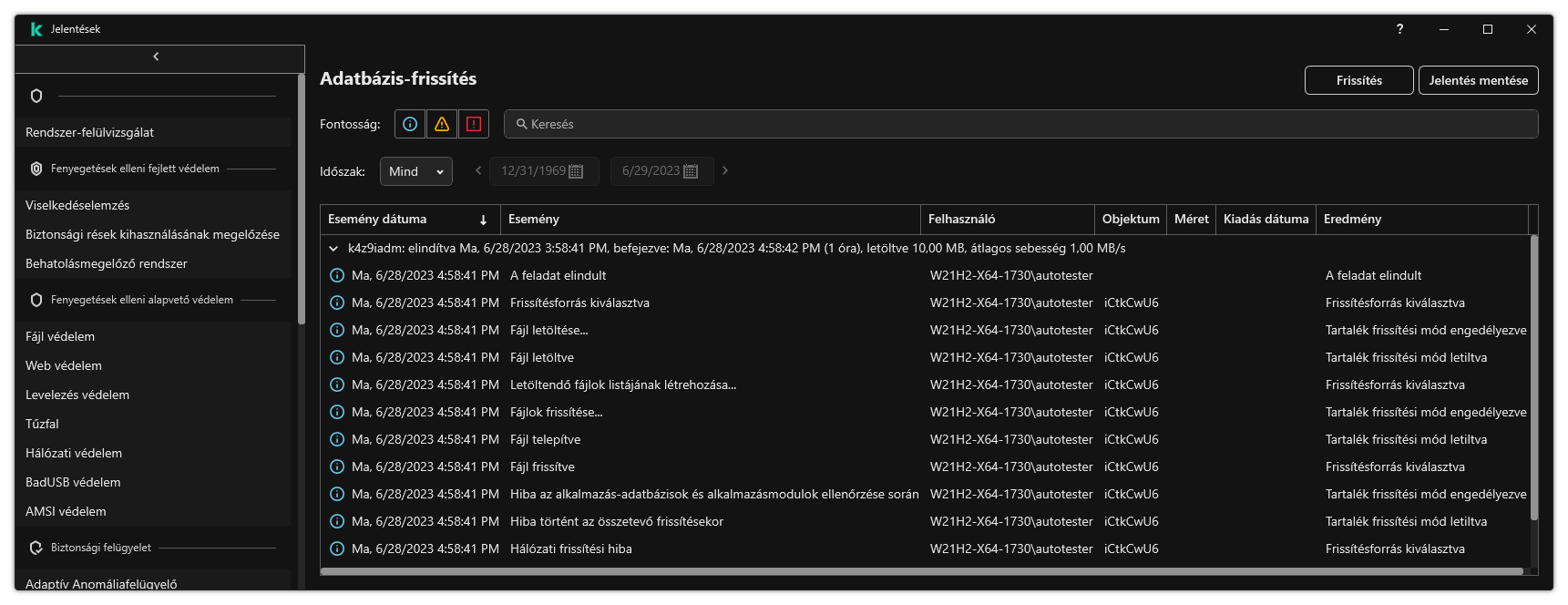Click the Keresés search field
The image size is (1568, 605).
1020,124
